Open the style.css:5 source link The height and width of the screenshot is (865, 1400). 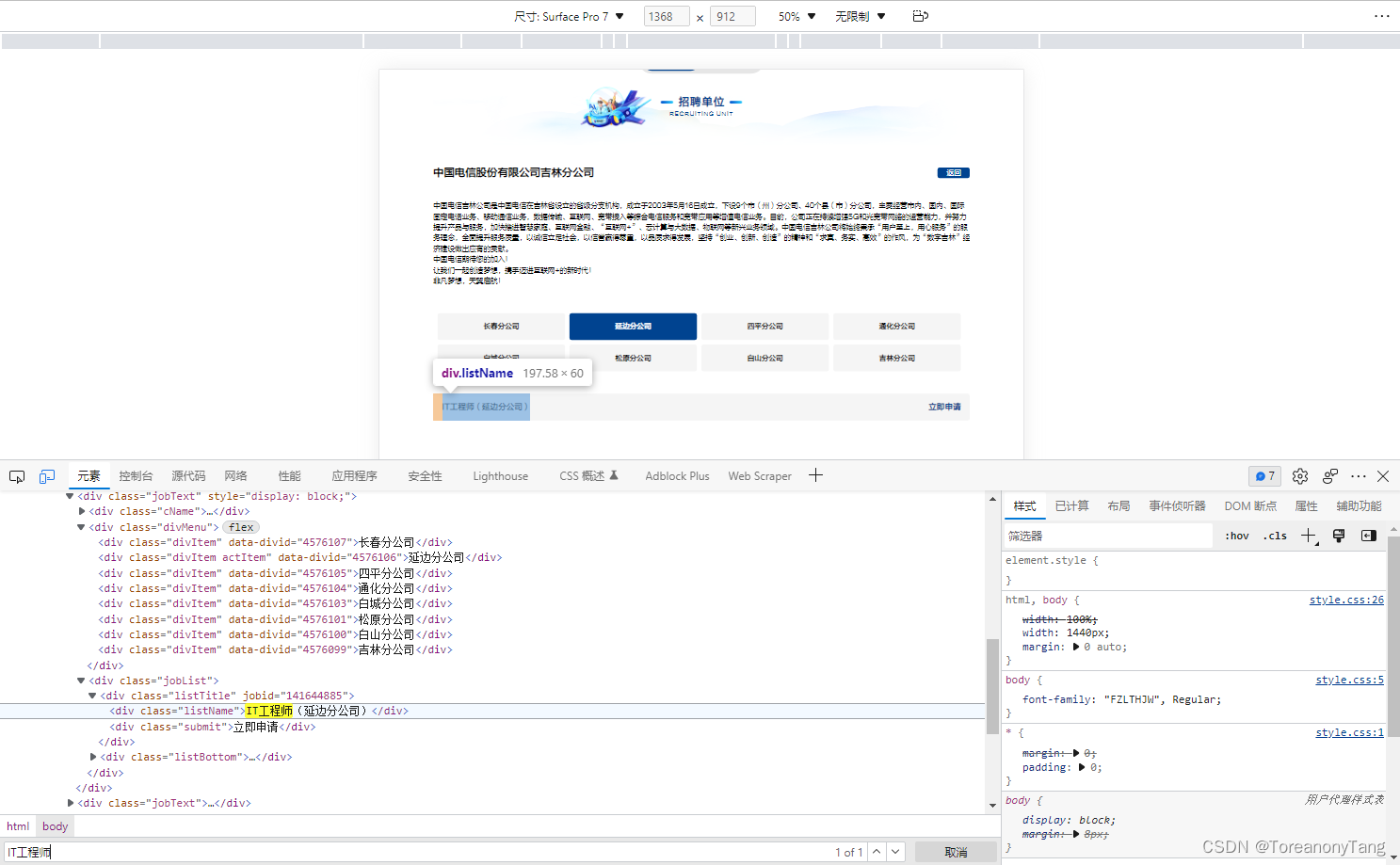tap(1349, 680)
